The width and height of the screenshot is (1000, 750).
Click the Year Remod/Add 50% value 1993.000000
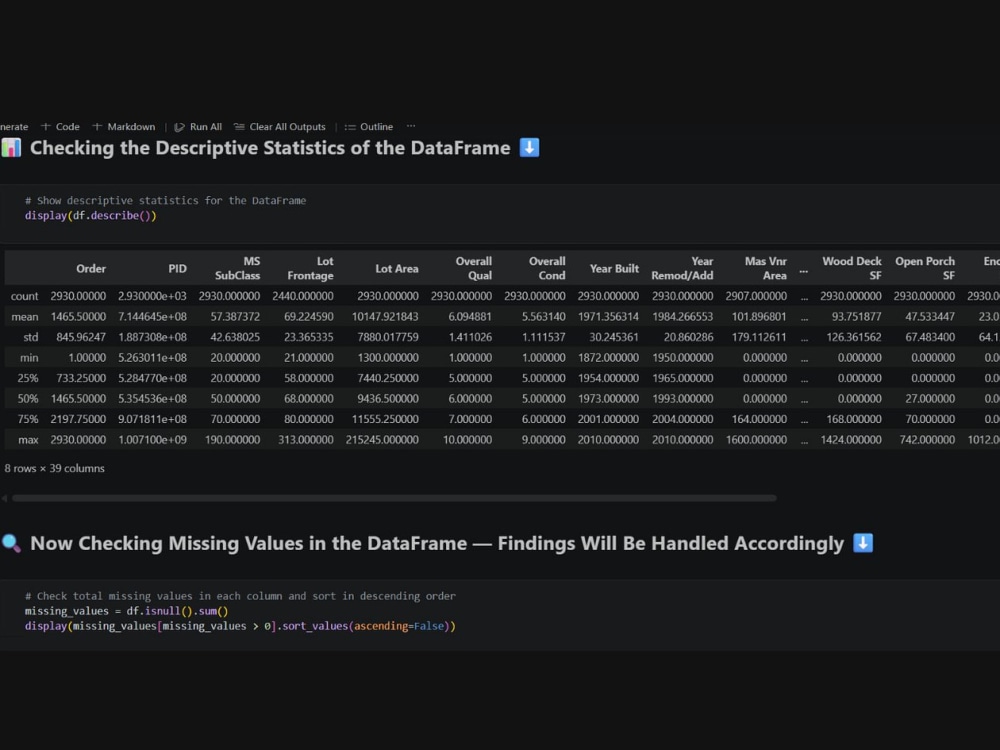tap(682, 399)
